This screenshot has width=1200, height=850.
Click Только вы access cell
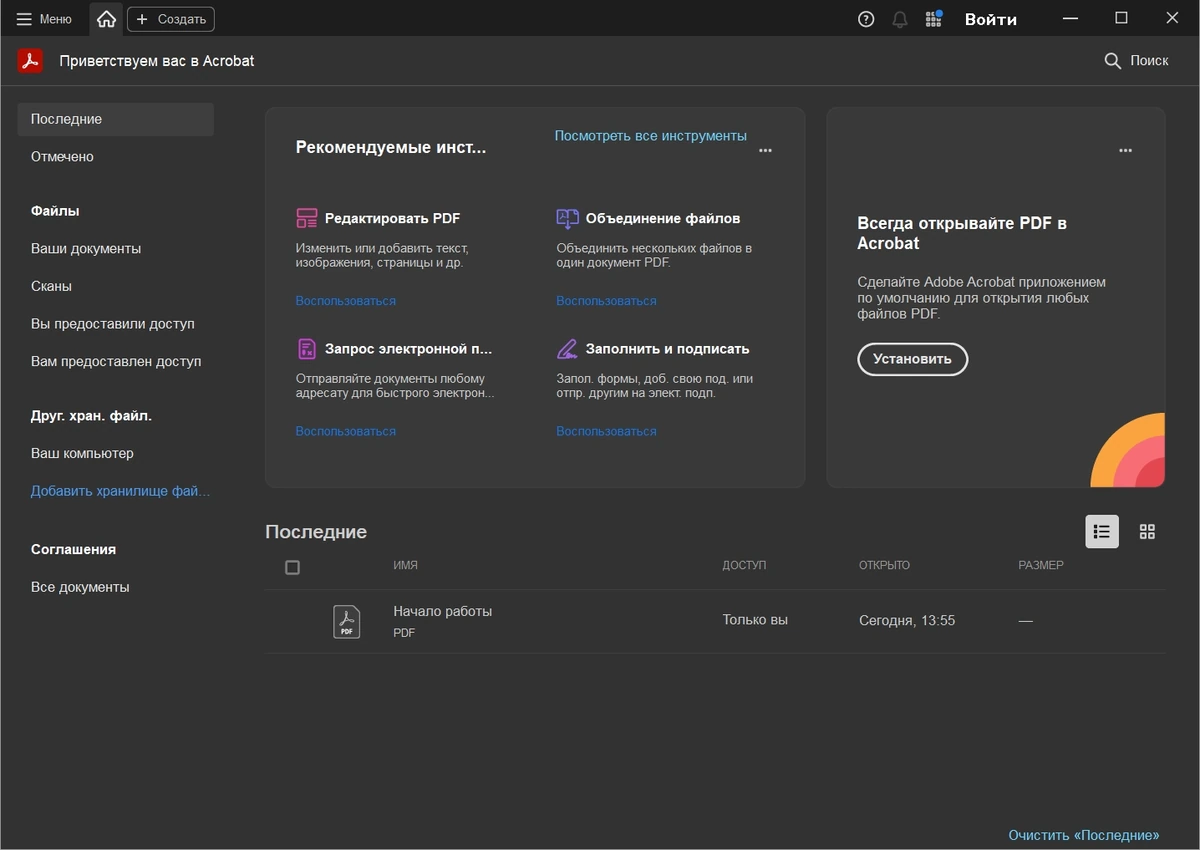pyautogui.click(x=755, y=620)
